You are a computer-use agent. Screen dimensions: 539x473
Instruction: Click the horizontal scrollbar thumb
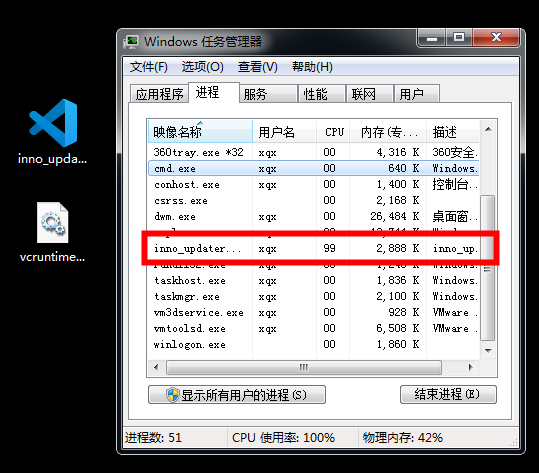pos(304,367)
